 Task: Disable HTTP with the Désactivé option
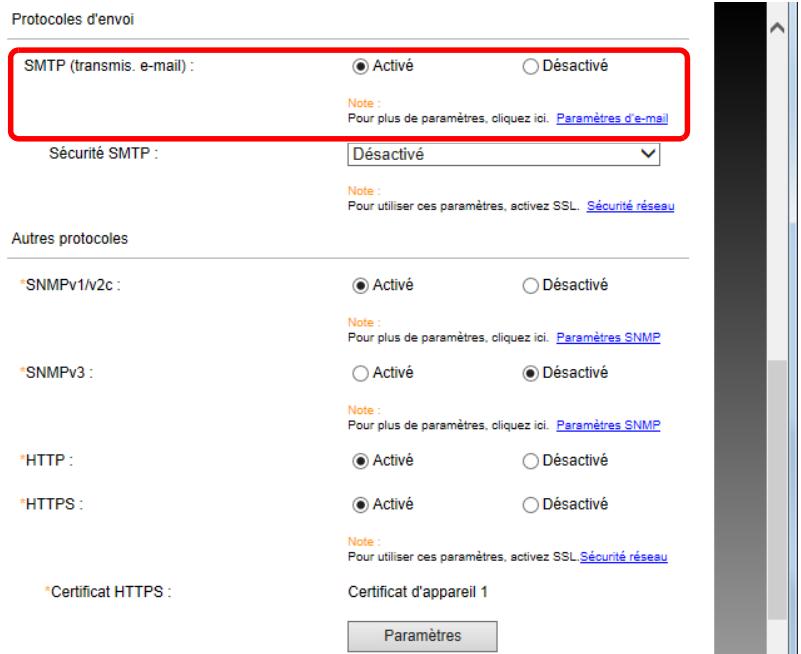[530, 461]
